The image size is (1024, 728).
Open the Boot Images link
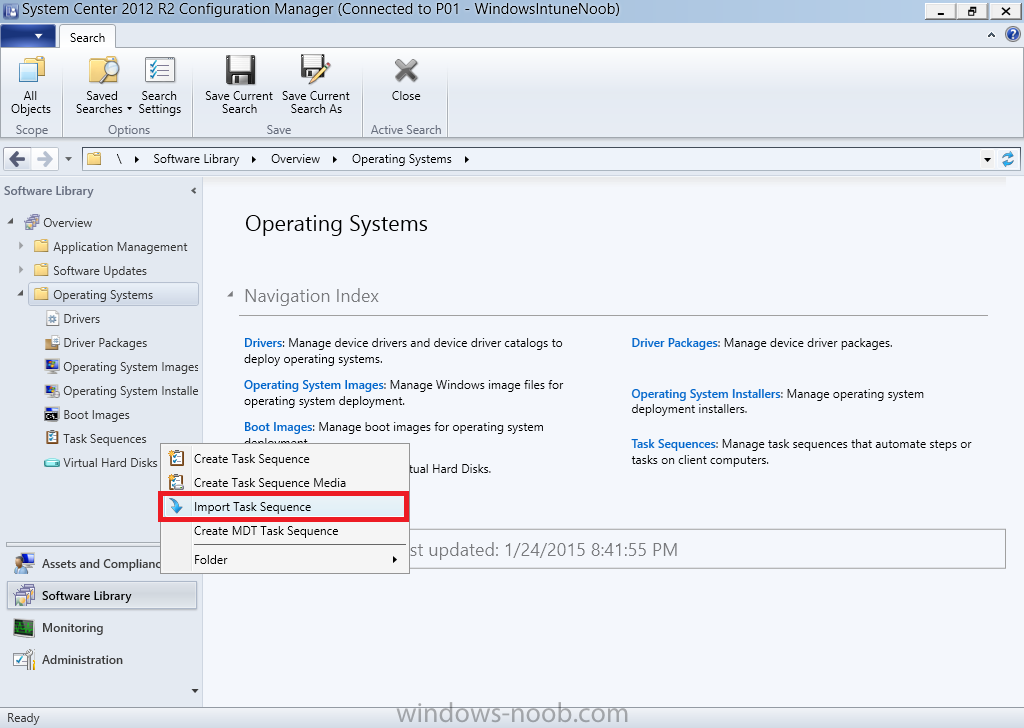tap(278, 427)
